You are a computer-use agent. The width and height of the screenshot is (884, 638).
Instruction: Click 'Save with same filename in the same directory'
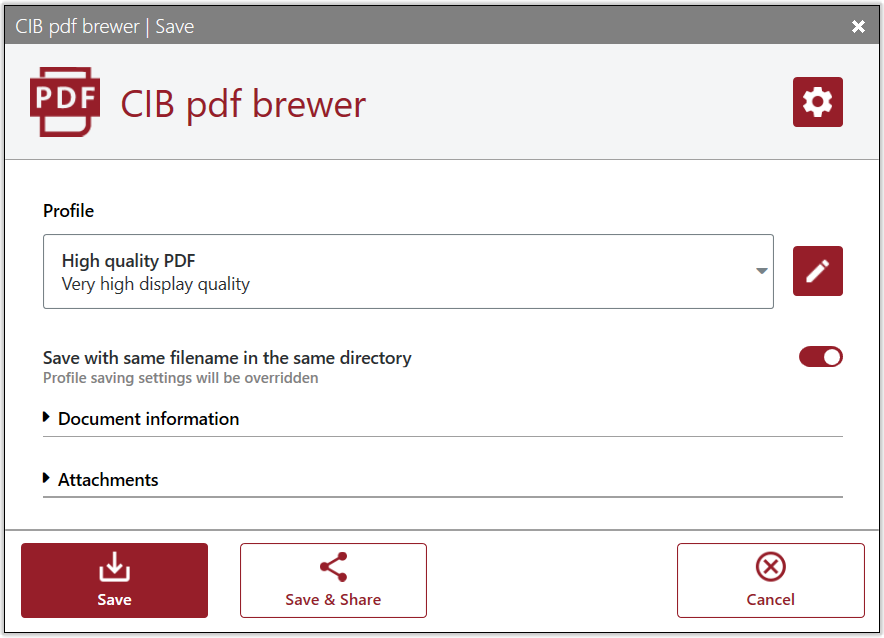click(x=227, y=358)
